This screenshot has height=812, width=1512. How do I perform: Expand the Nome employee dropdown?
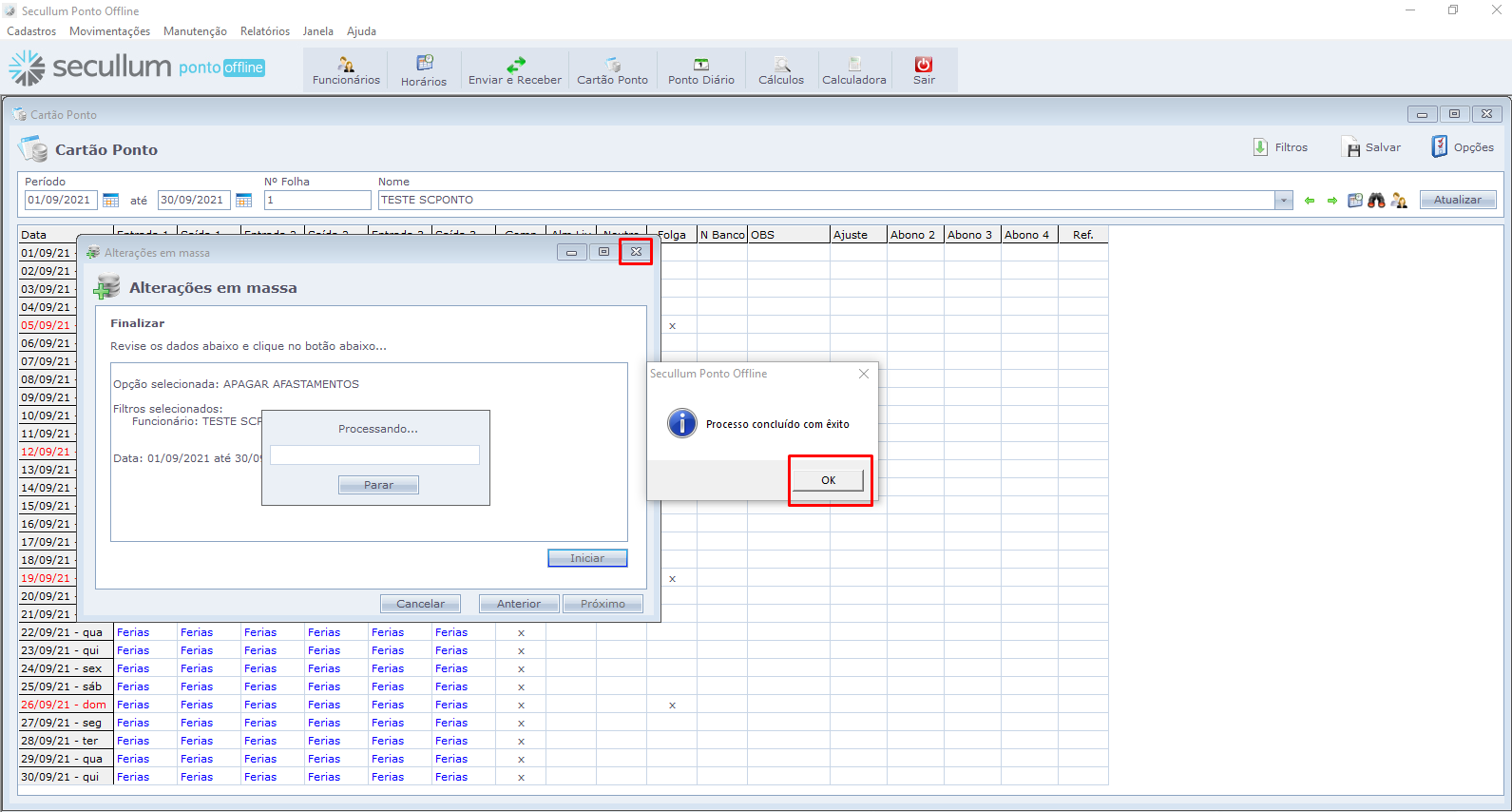coord(1284,201)
